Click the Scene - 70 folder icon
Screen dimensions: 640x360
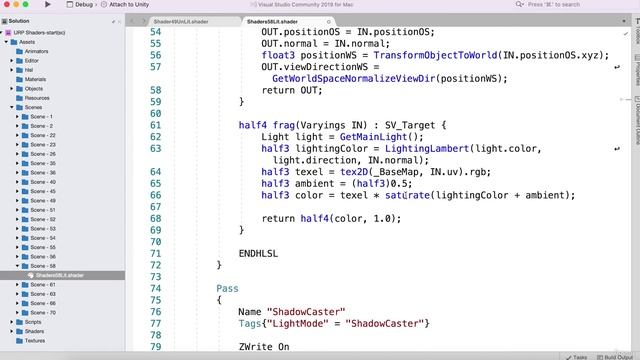point(25,313)
